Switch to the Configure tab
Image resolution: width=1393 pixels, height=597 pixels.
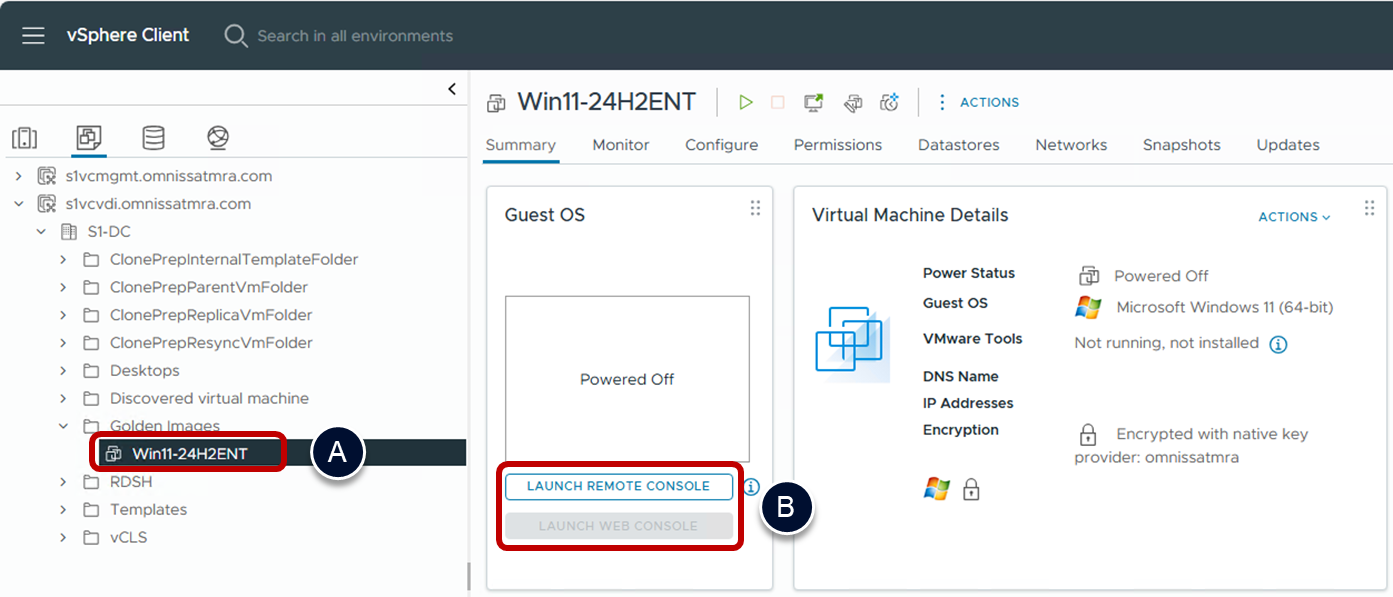pos(721,145)
